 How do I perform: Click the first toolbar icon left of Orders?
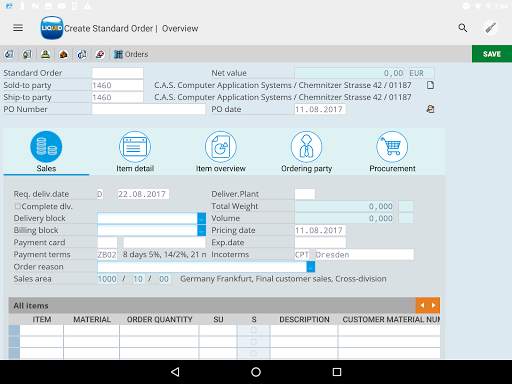9,54
